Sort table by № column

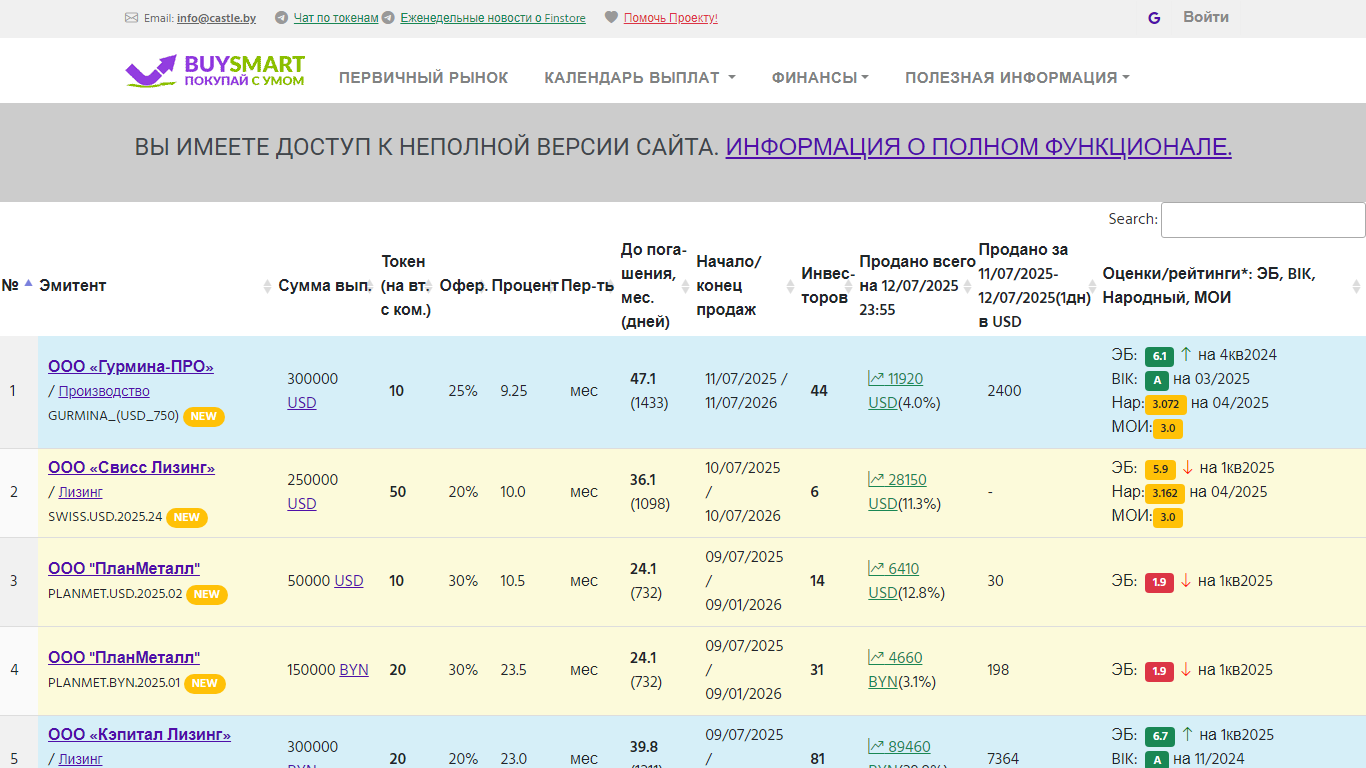coord(18,285)
